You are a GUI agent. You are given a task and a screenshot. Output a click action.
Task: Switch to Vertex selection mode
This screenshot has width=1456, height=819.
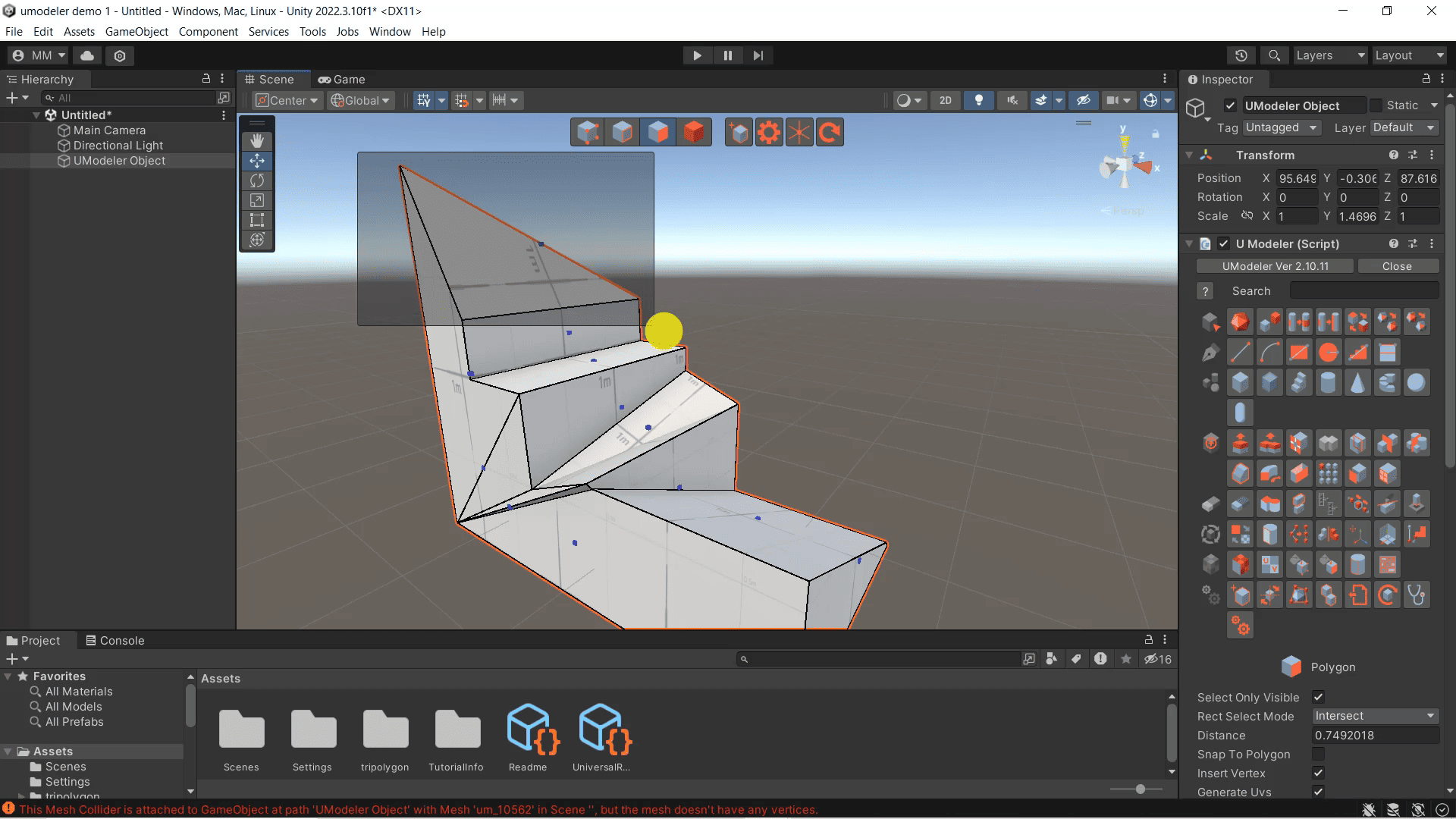tap(588, 131)
